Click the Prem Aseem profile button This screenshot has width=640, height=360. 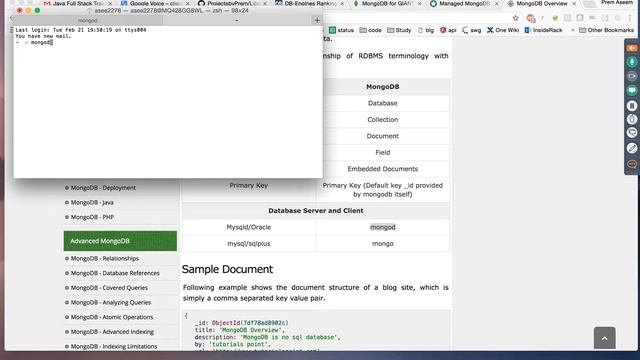(x=617, y=2)
